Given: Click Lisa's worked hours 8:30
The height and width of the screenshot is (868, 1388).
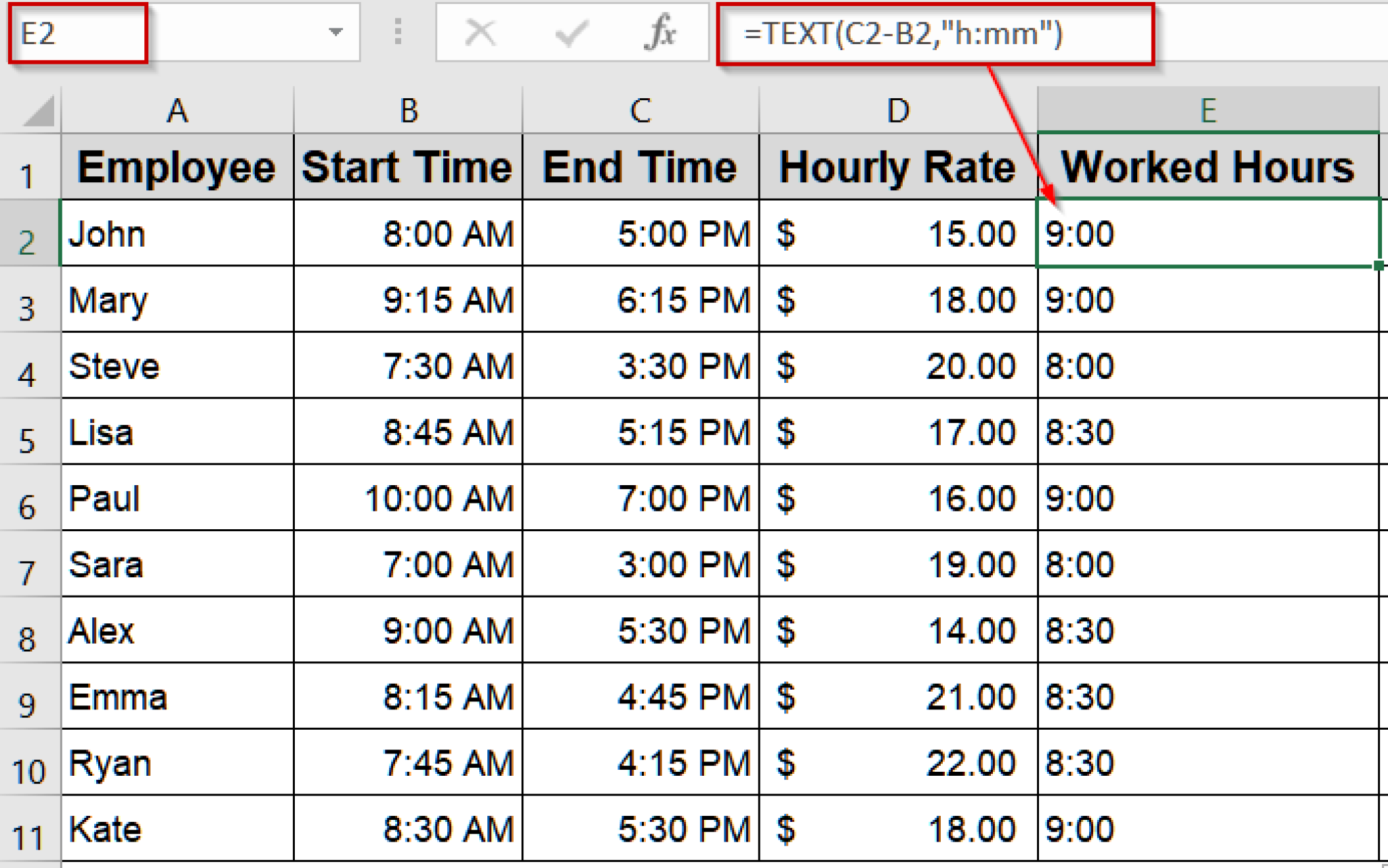Looking at the screenshot, I should tap(1208, 431).
